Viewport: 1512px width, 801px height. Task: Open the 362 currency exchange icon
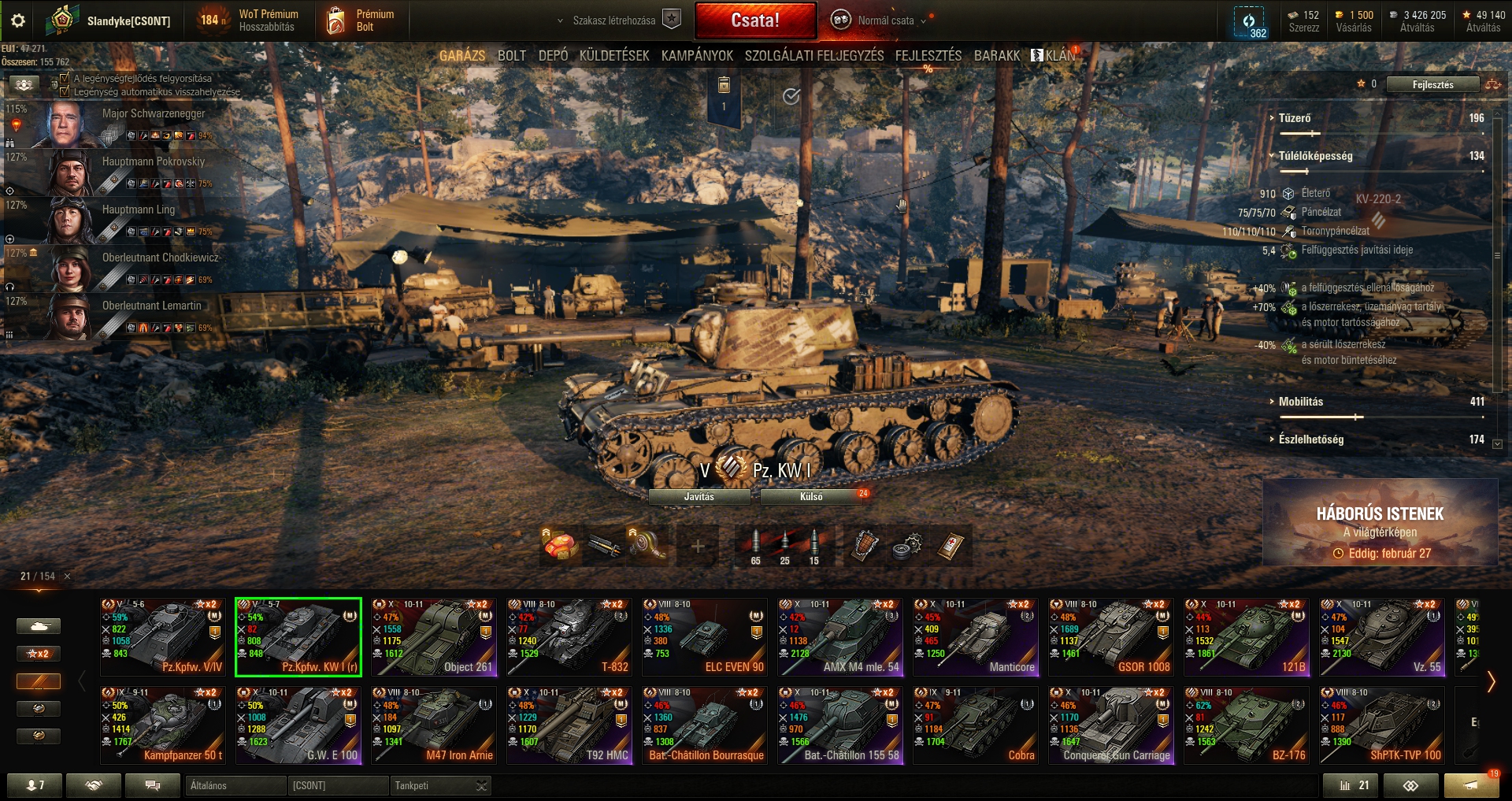pos(1250,23)
